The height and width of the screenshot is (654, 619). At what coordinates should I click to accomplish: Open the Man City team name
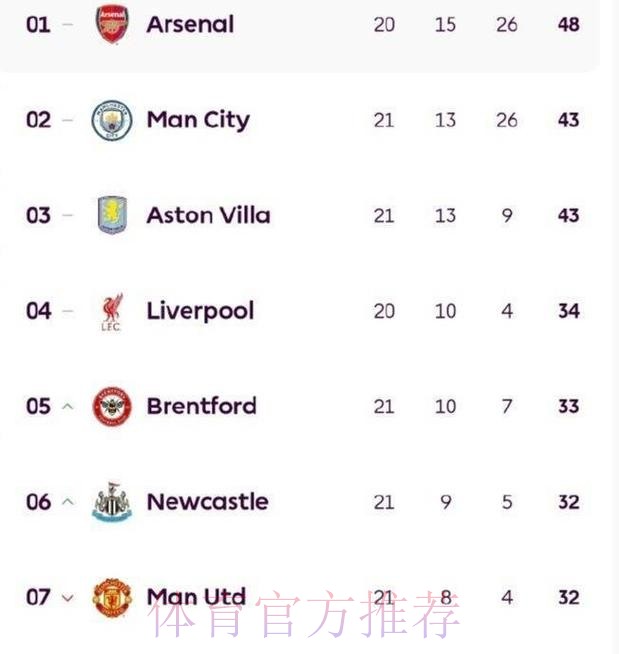coord(198,120)
